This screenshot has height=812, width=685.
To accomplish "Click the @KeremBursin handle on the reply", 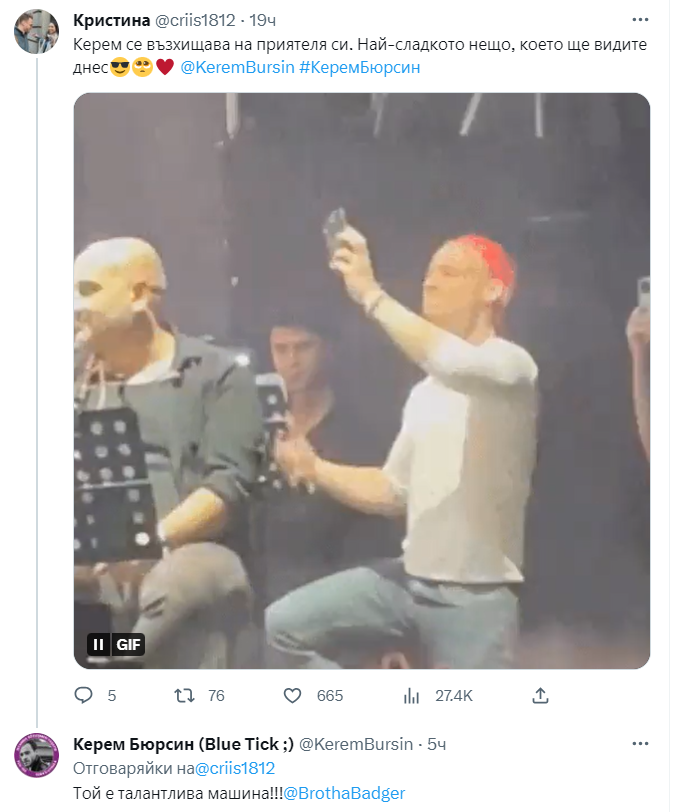I will coord(355,743).
